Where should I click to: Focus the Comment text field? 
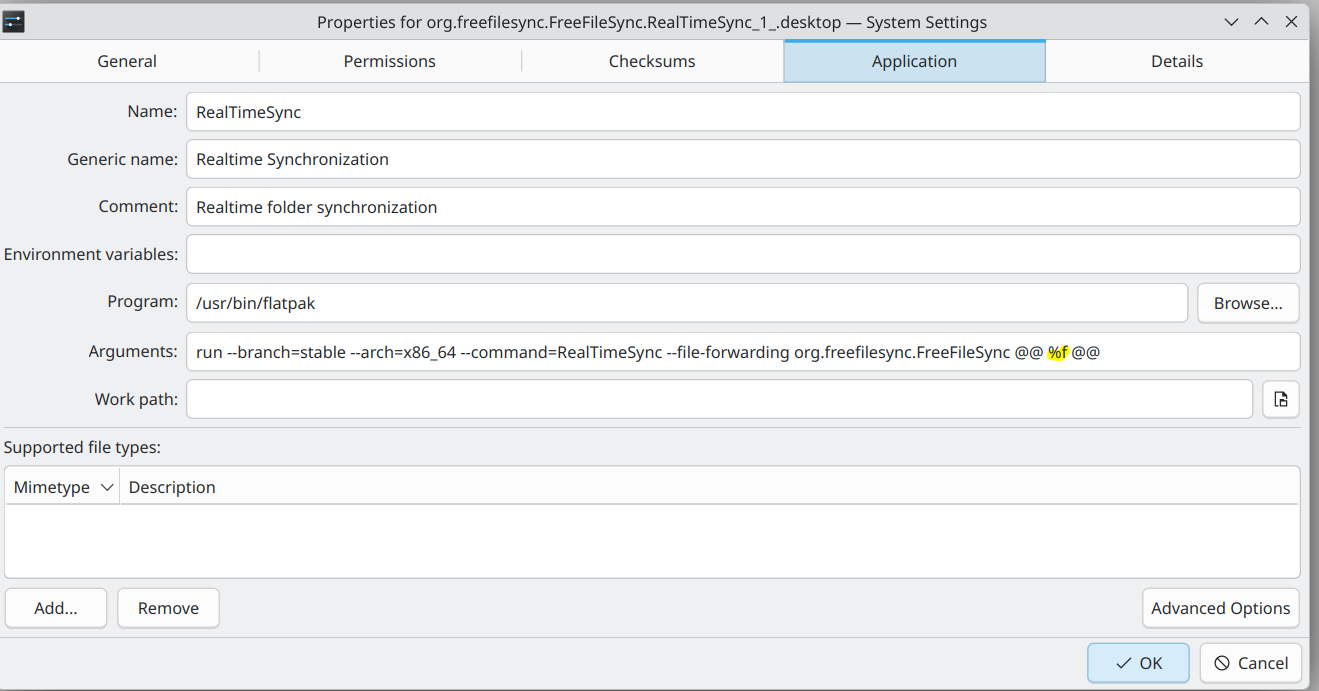point(743,207)
